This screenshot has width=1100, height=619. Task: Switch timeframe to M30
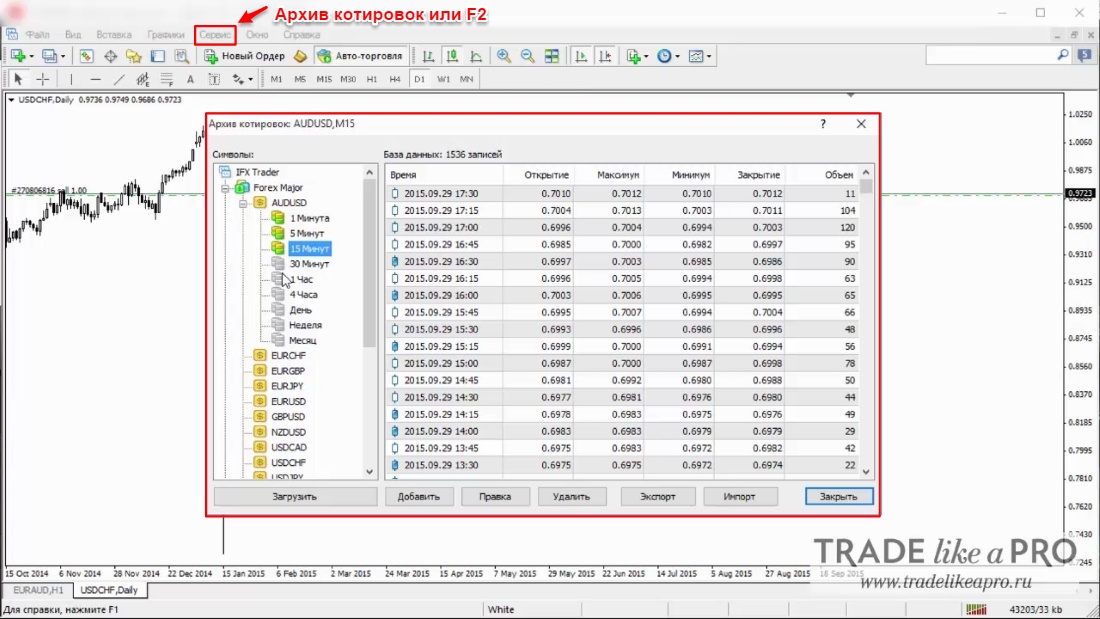click(348, 79)
